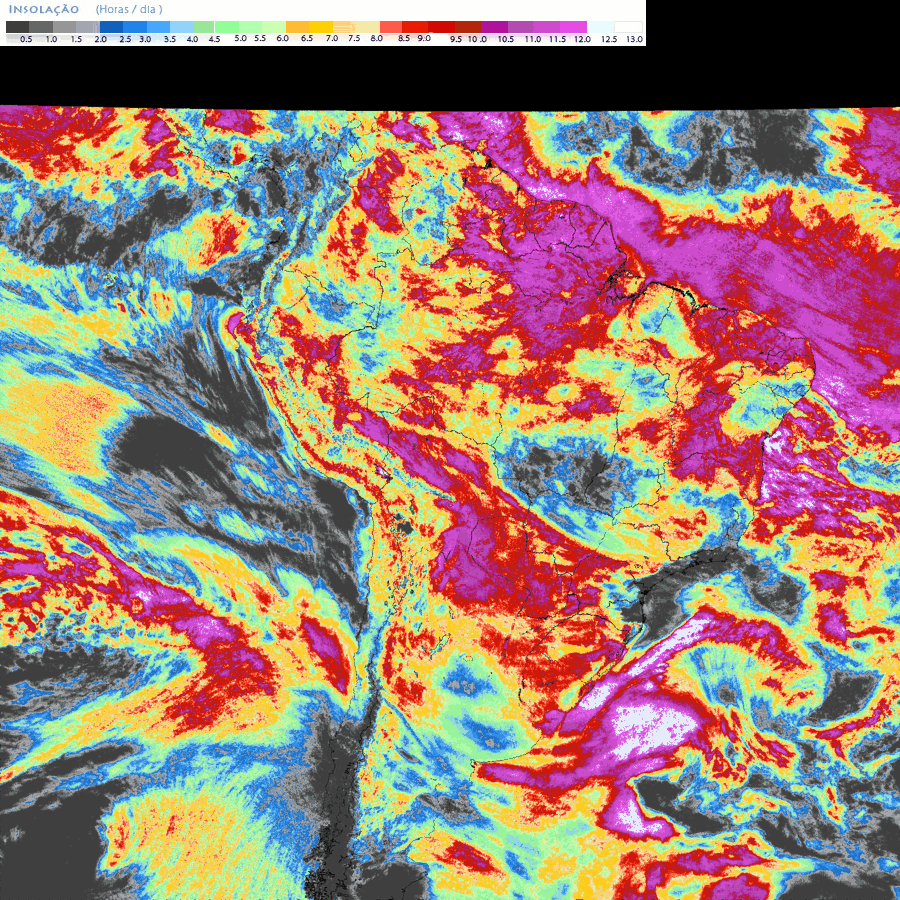Click the 11.0 legend value
Screen dimensions: 900x900
533,40
